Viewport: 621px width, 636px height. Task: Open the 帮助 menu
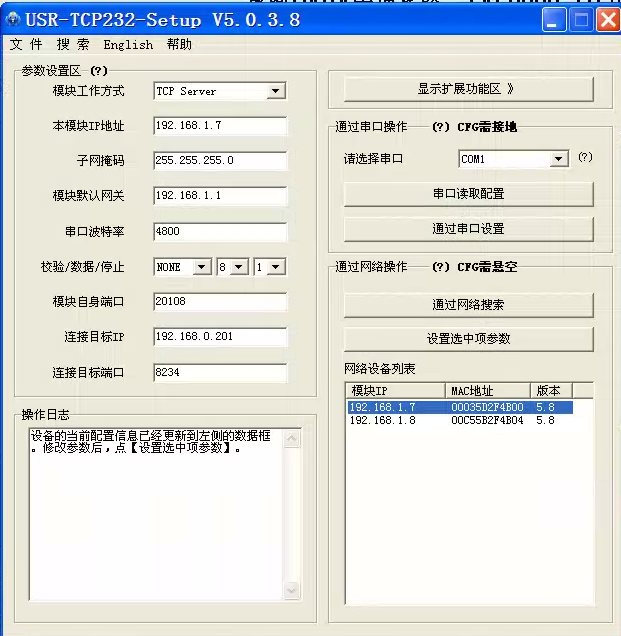(179, 44)
